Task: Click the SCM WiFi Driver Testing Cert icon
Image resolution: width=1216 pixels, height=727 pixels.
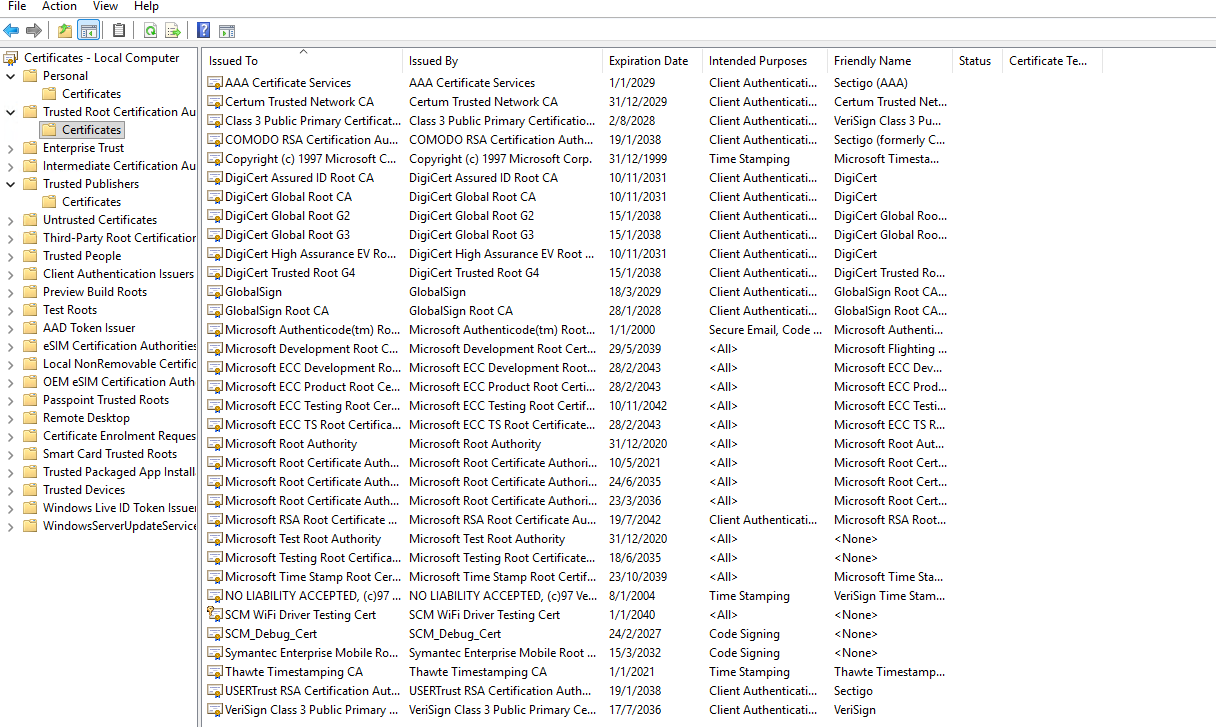Action: [215, 615]
